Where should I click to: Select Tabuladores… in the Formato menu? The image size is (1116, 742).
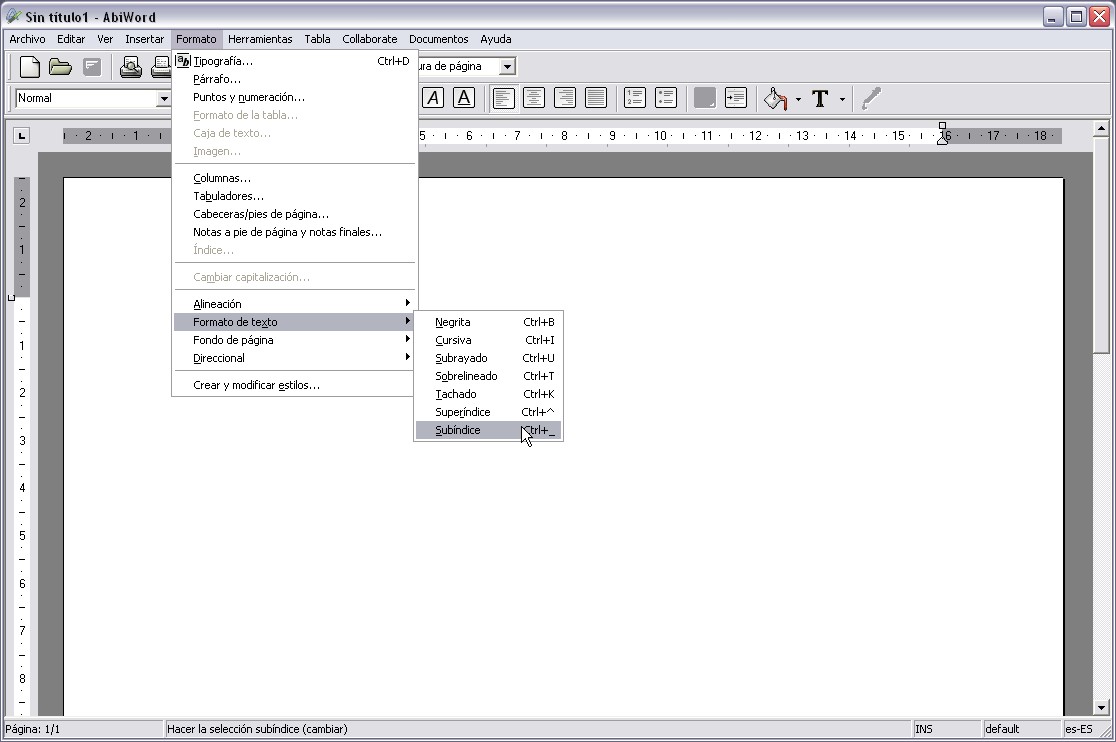pyautogui.click(x=294, y=196)
